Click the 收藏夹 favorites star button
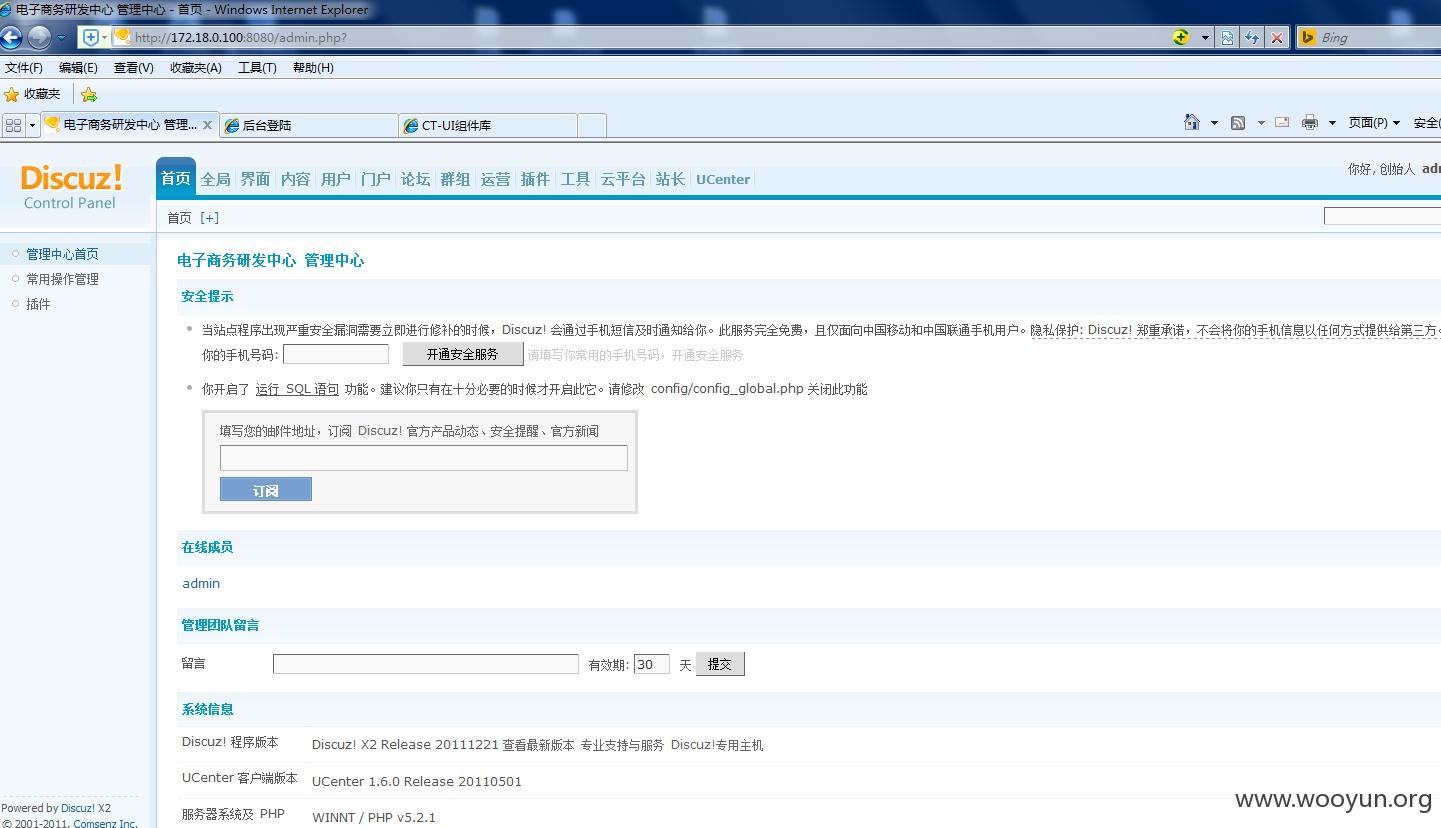1441x828 pixels. [x=33, y=94]
